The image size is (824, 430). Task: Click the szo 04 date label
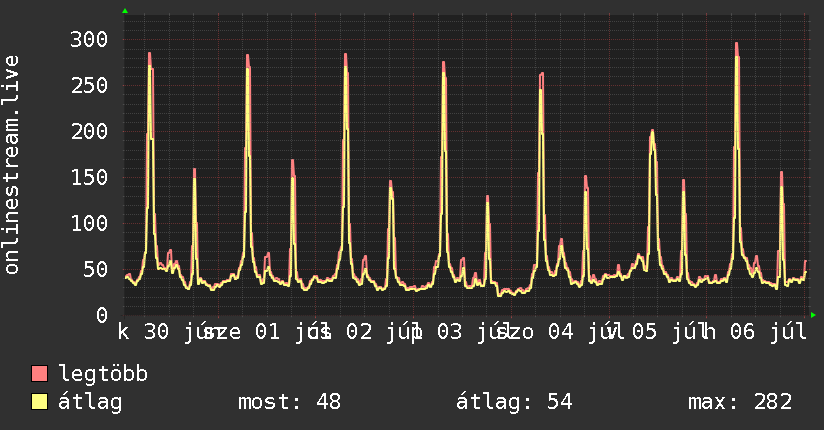click(x=534, y=332)
